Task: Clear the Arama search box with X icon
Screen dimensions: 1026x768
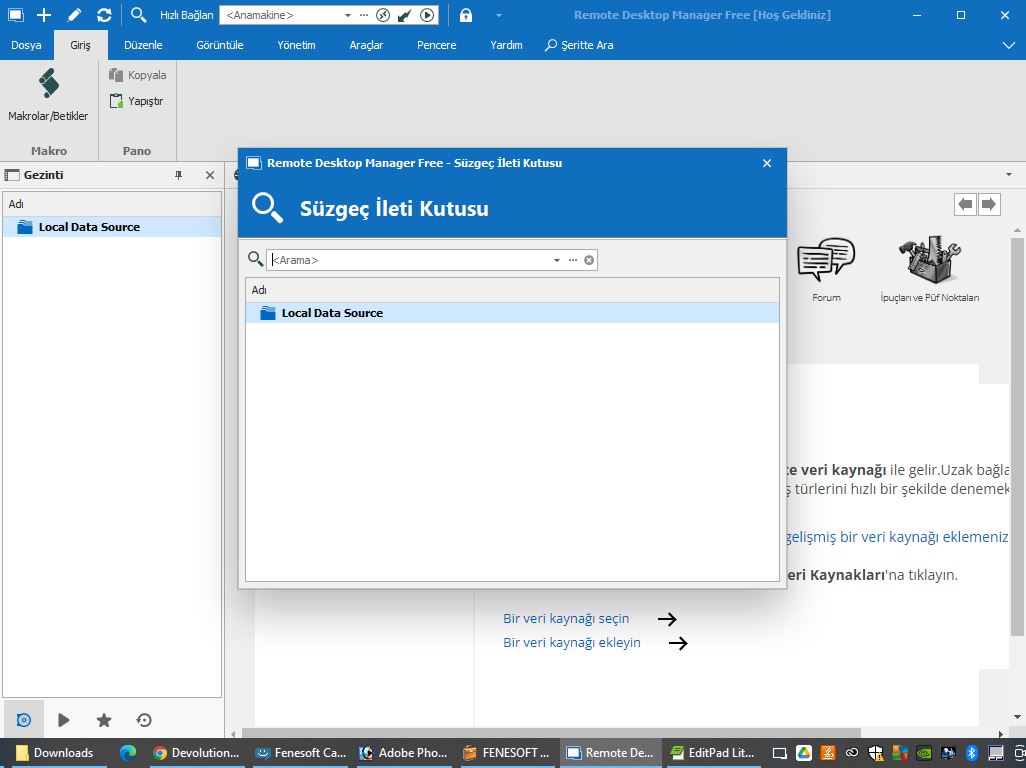Action: [589, 260]
